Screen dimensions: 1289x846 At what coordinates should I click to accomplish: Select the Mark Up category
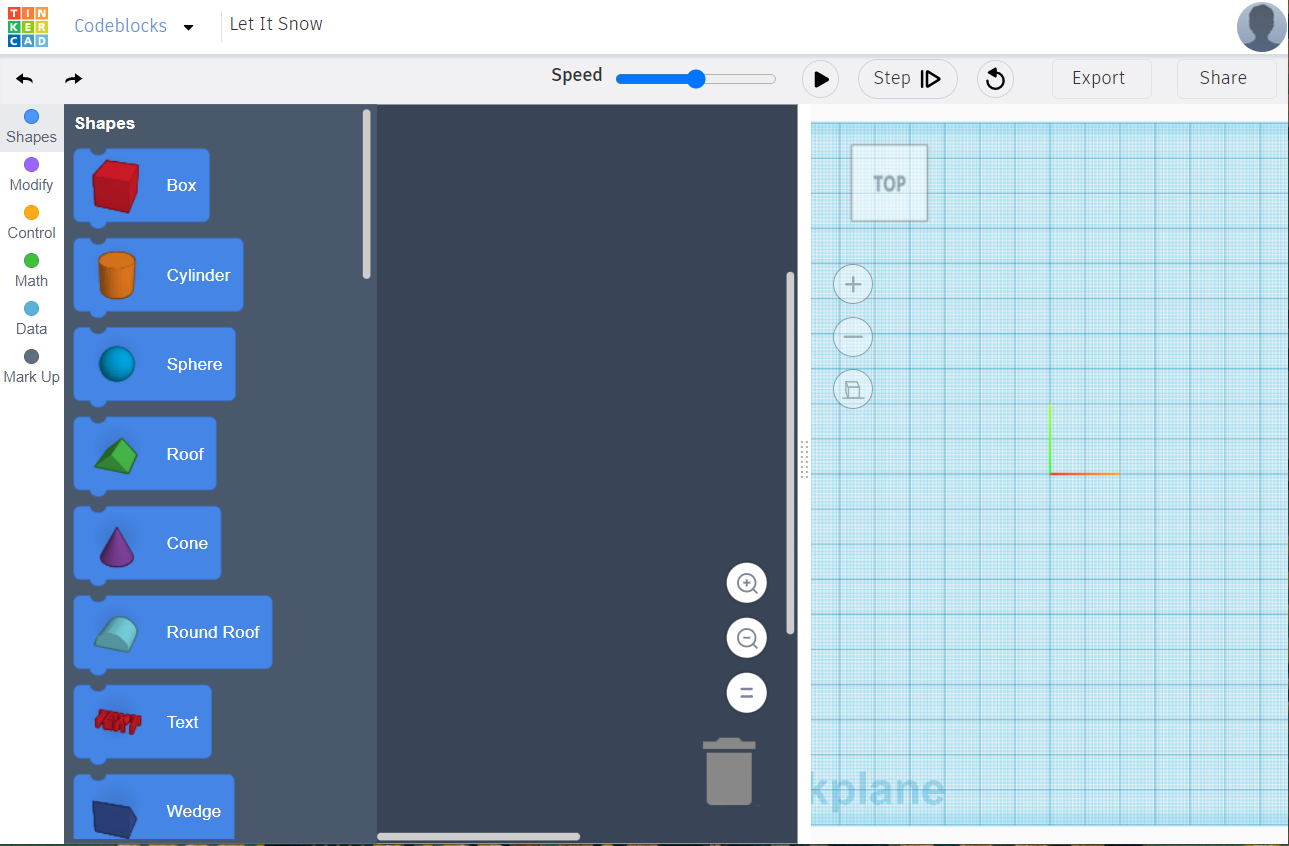31,367
